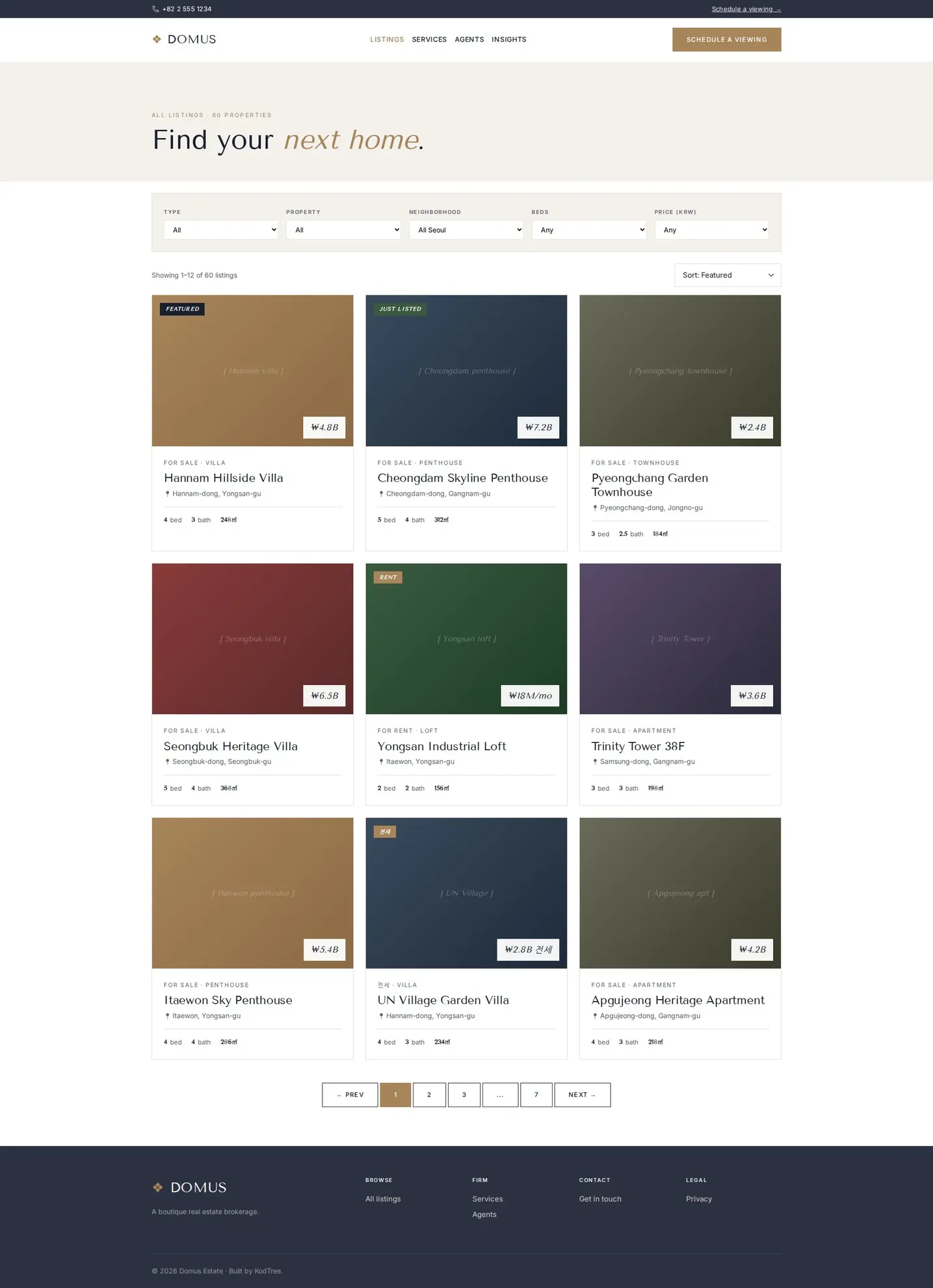Open UN Village listing image
The image size is (933, 1288).
pyautogui.click(x=466, y=893)
